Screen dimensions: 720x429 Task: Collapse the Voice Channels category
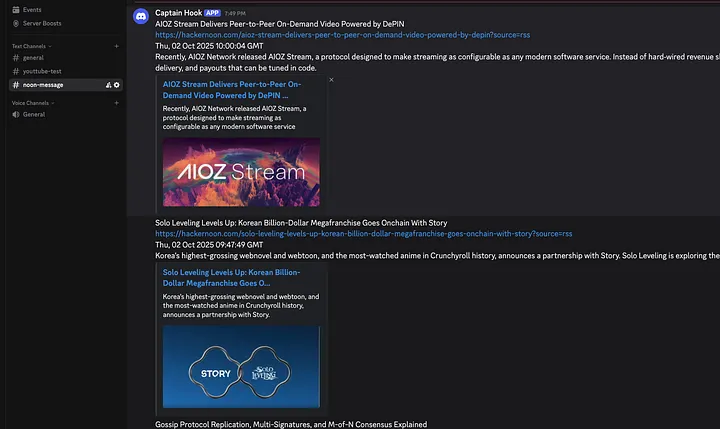click(31, 103)
